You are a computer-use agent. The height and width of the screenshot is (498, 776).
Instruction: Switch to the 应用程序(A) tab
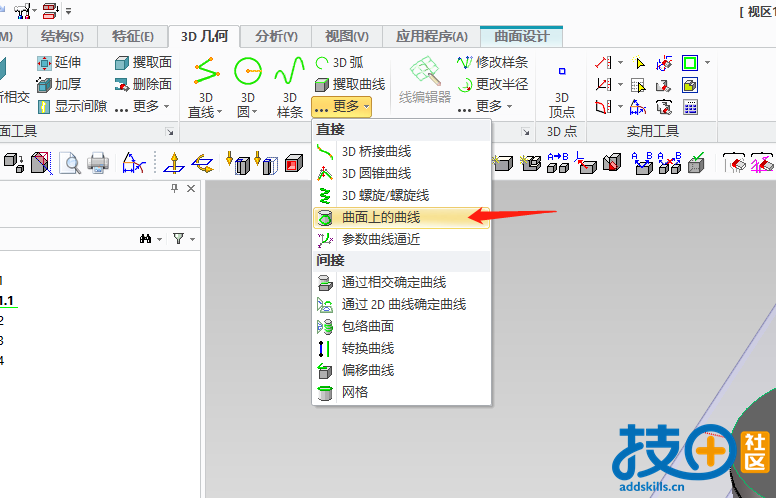(x=432, y=37)
